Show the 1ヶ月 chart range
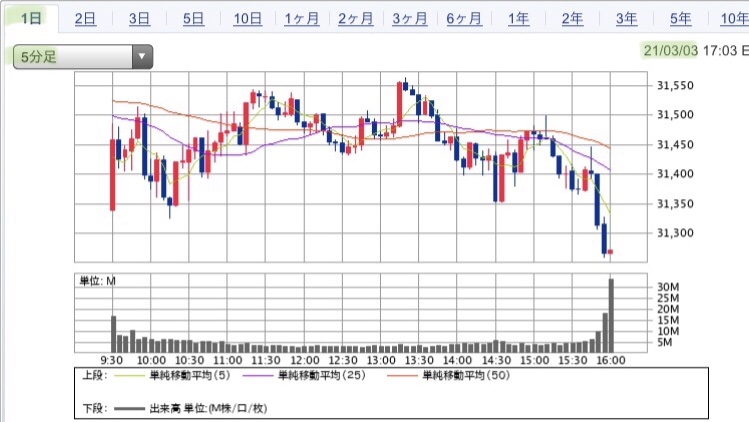Screen dimensions: 749x422 [301, 19]
